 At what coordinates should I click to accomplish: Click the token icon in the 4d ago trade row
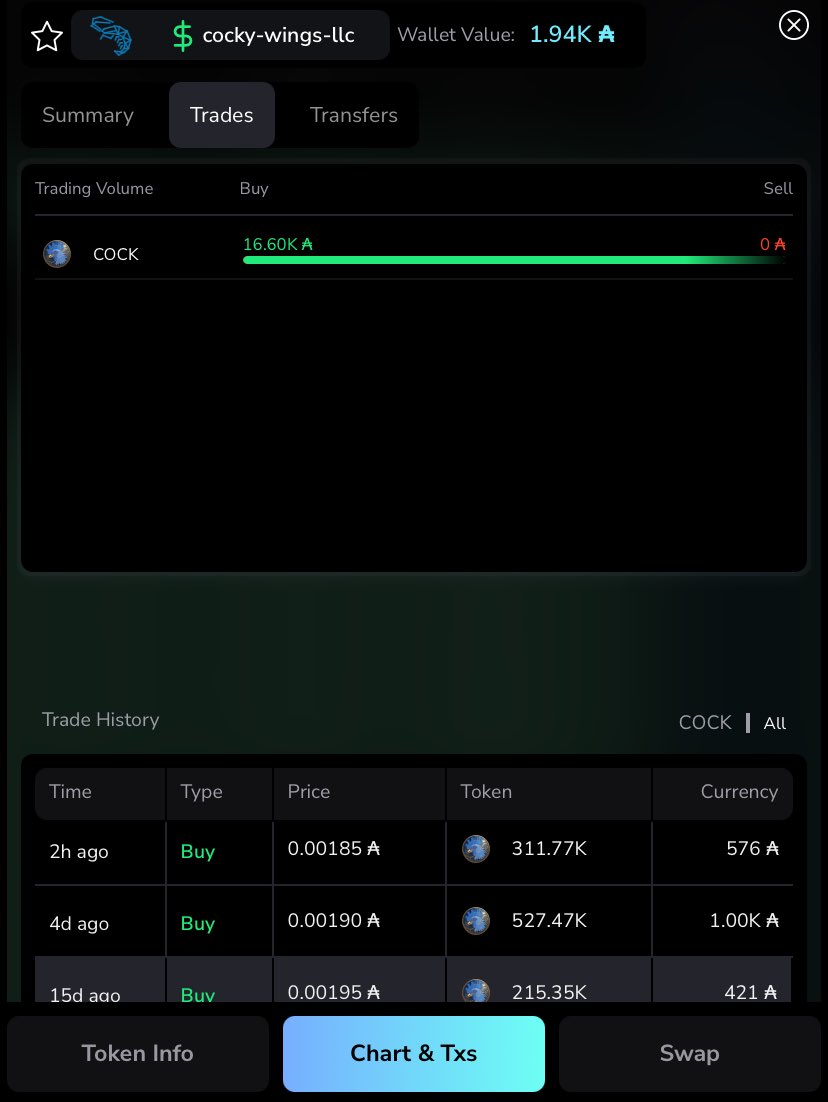tap(476, 921)
